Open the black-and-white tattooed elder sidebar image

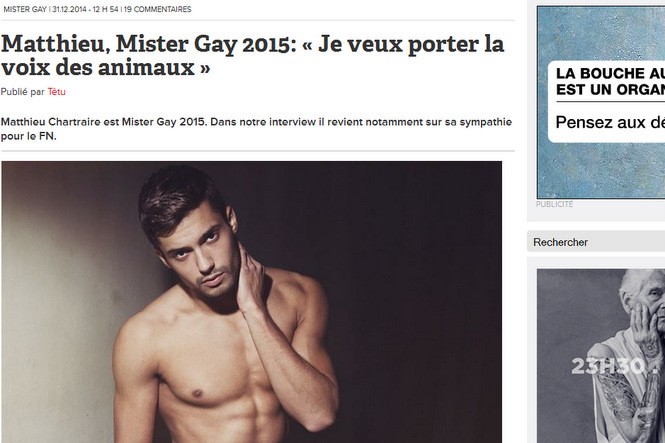click(x=601, y=356)
